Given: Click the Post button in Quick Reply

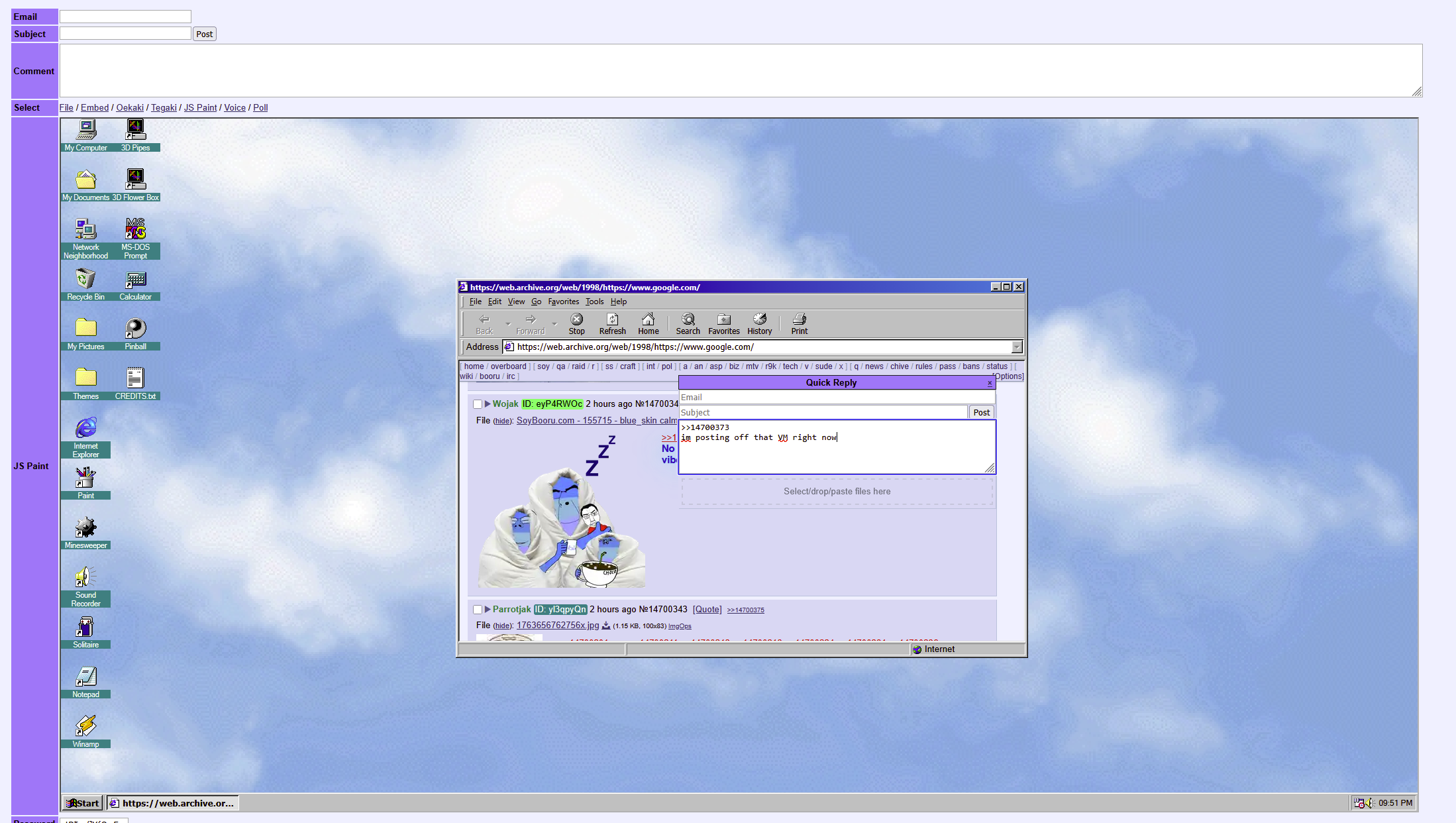Looking at the screenshot, I should point(981,412).
